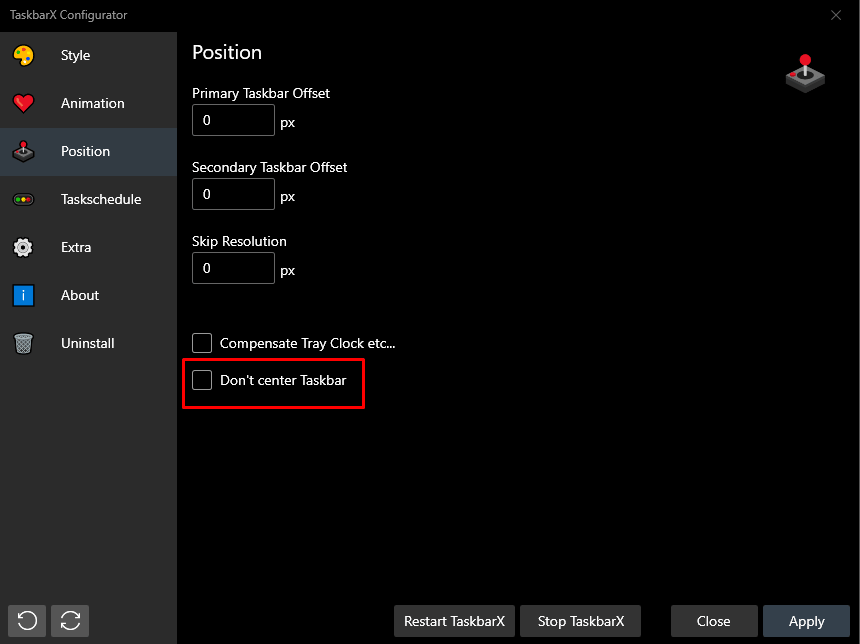Screen dimensions: 860x644
Task: Click the Style palette icon
Action: click(23, 55)
